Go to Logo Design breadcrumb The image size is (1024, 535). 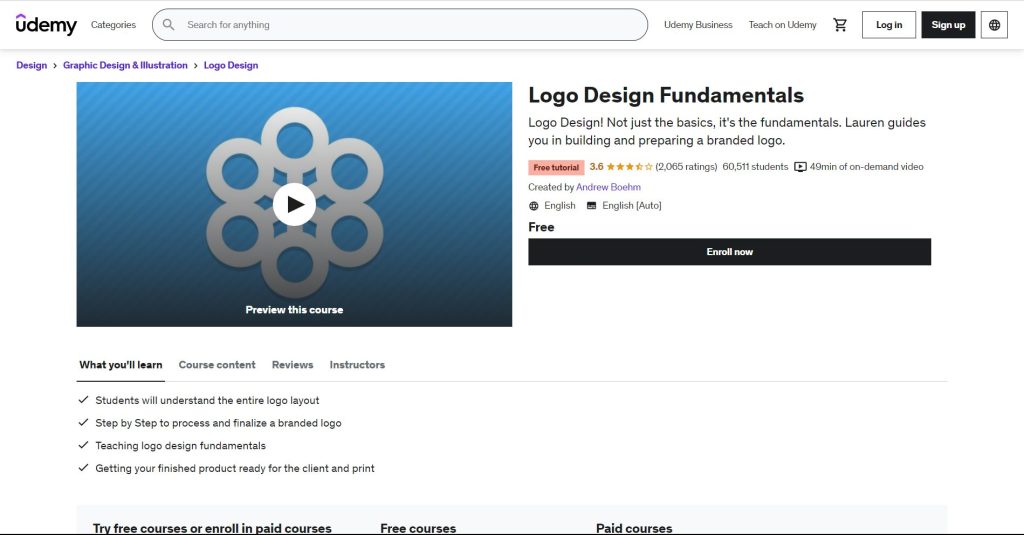[x=231, y=65]
